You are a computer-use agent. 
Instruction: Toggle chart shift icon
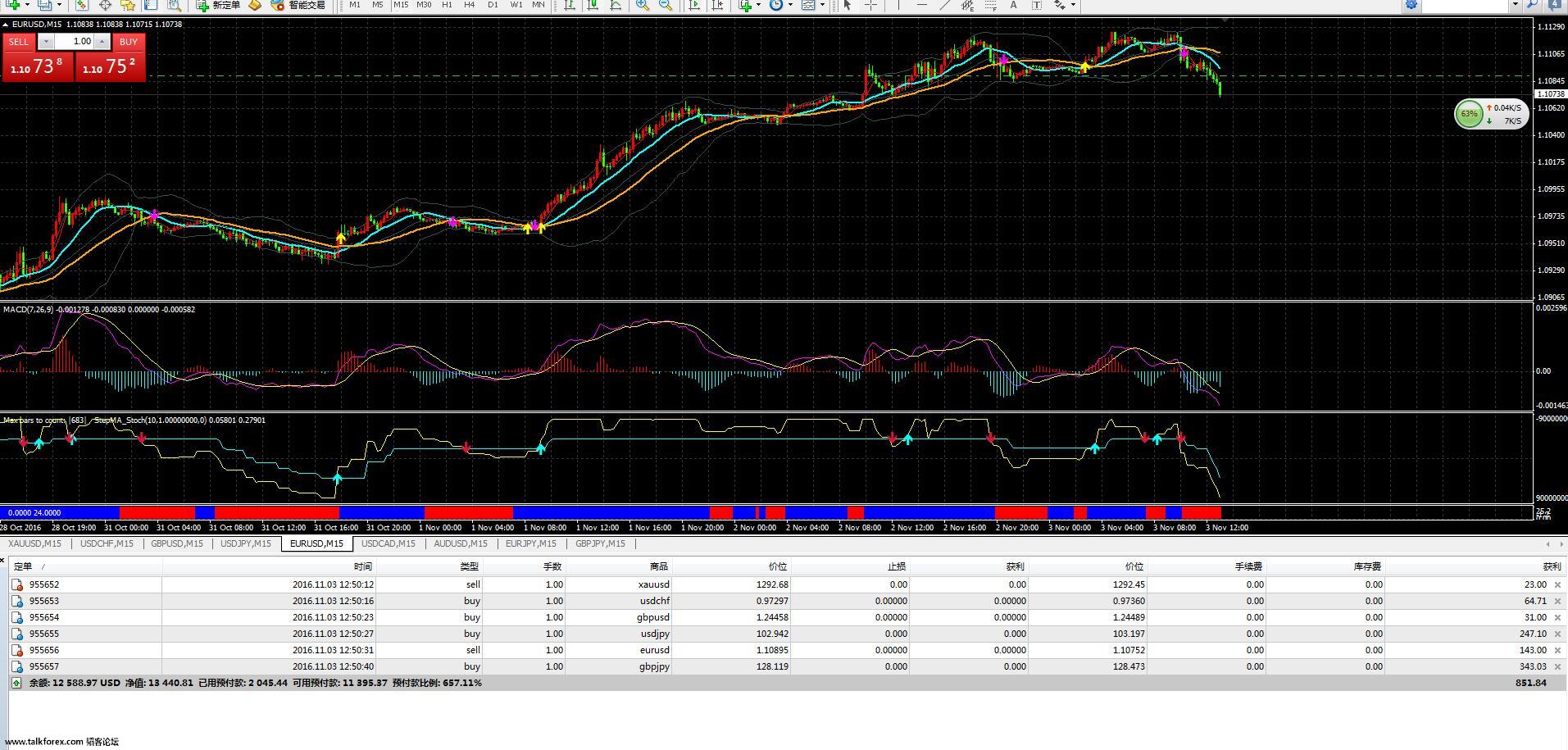[x=718, y=4]
